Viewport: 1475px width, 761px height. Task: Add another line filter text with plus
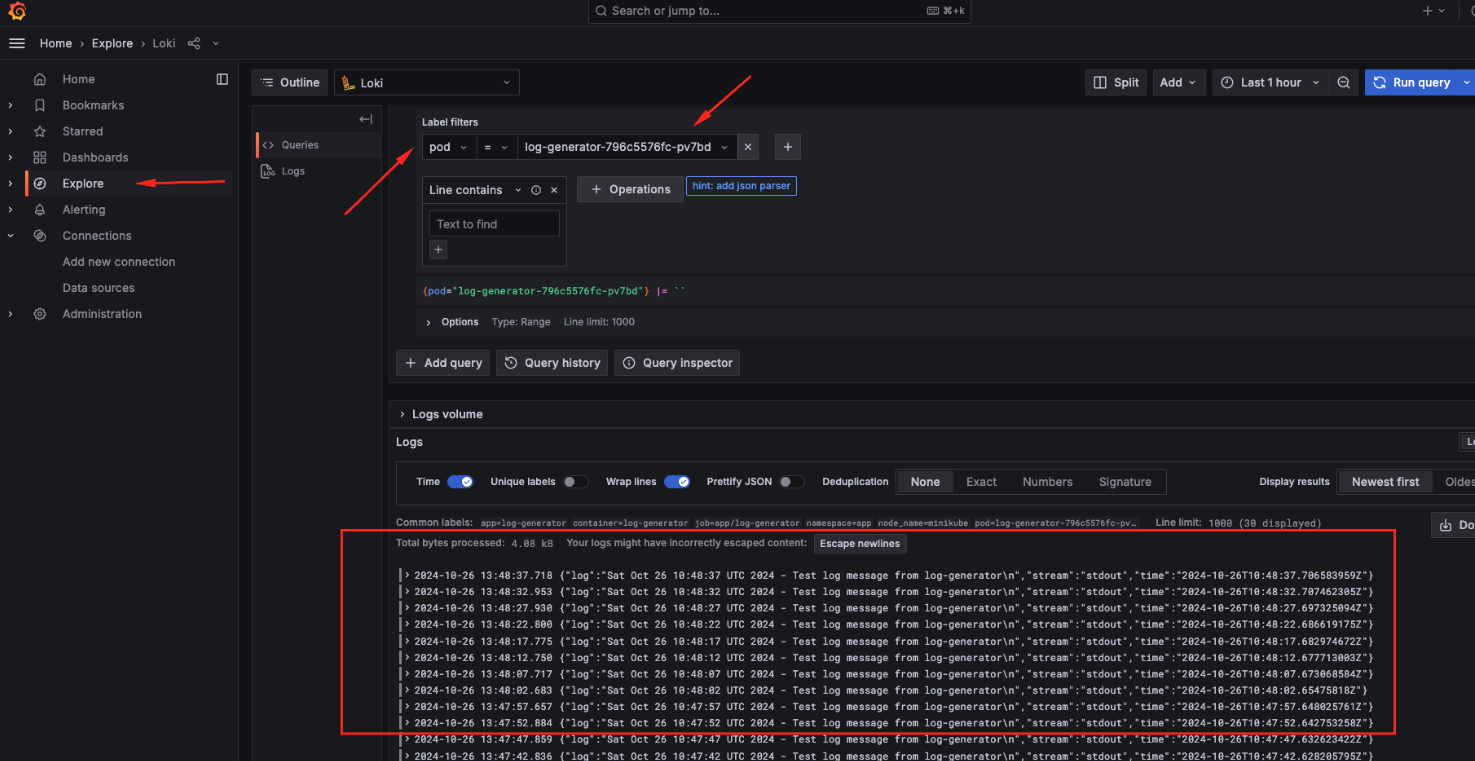[x=438, y=250]
